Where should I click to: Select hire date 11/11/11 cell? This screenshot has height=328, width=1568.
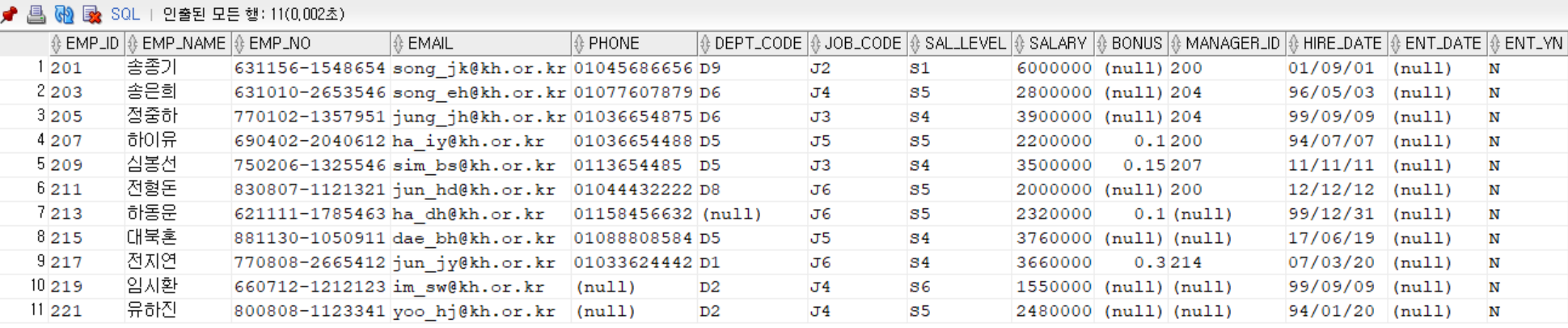point(1337,165)
